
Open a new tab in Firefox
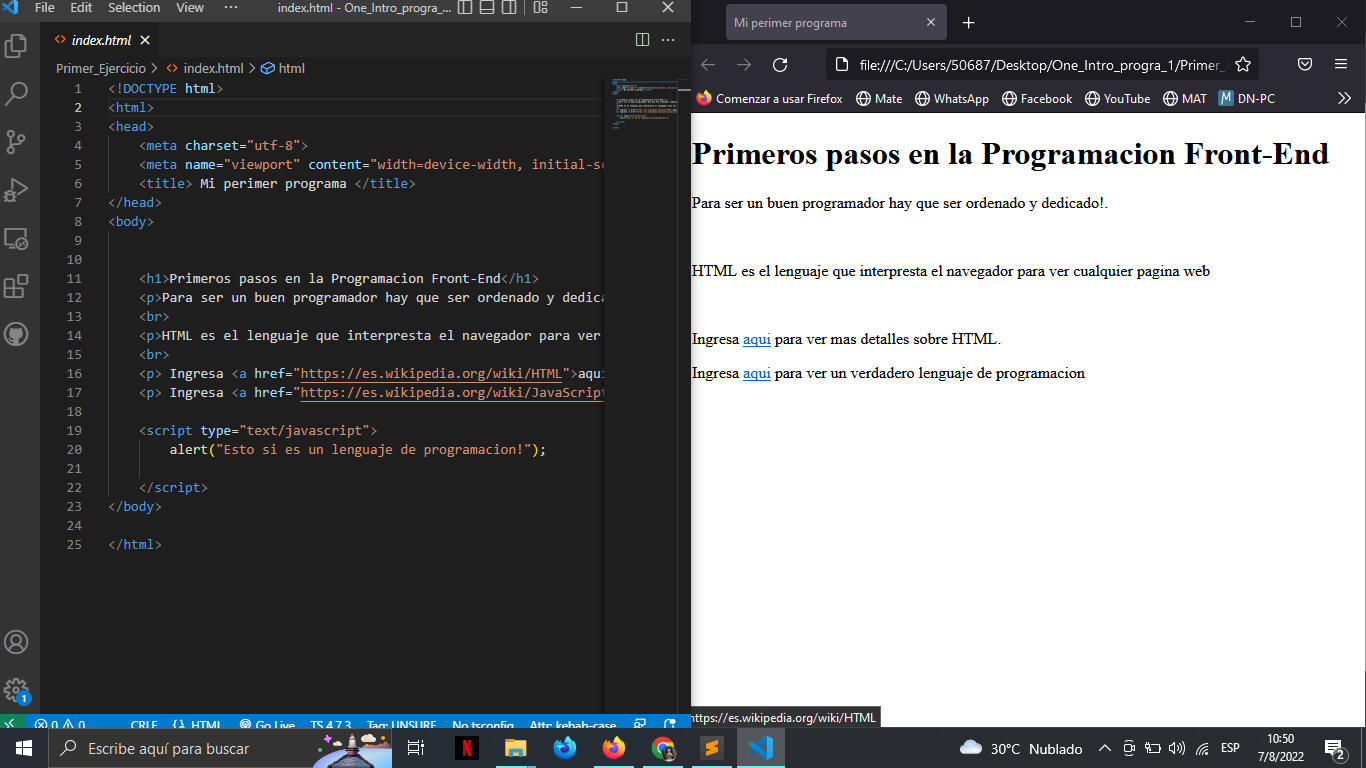coord(968,22)
